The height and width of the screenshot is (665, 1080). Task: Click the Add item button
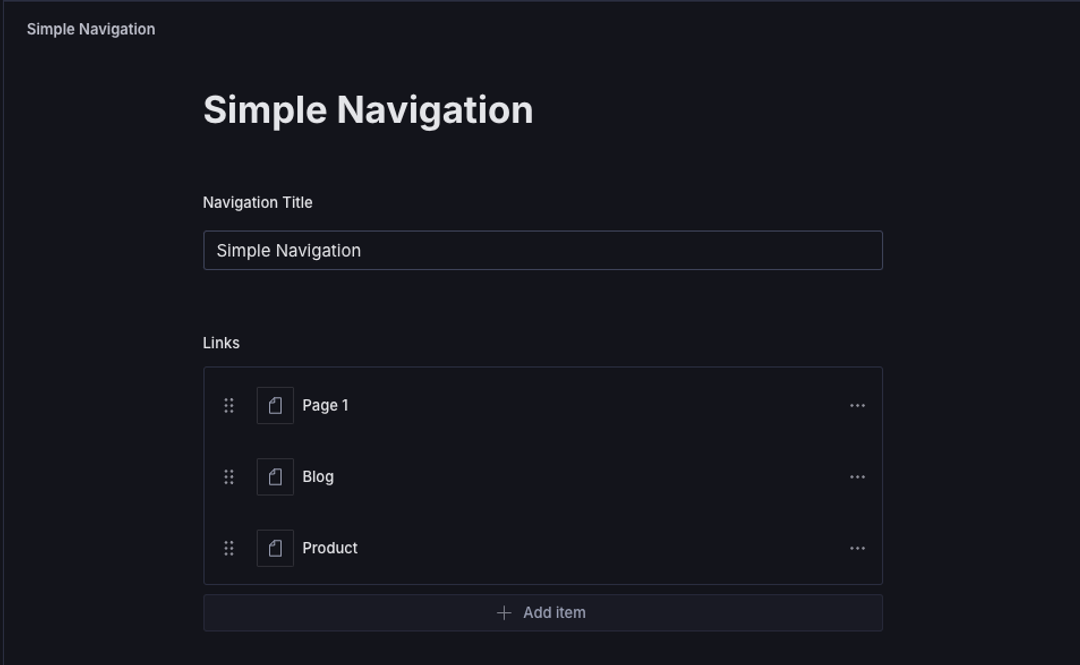click(542, 612)
